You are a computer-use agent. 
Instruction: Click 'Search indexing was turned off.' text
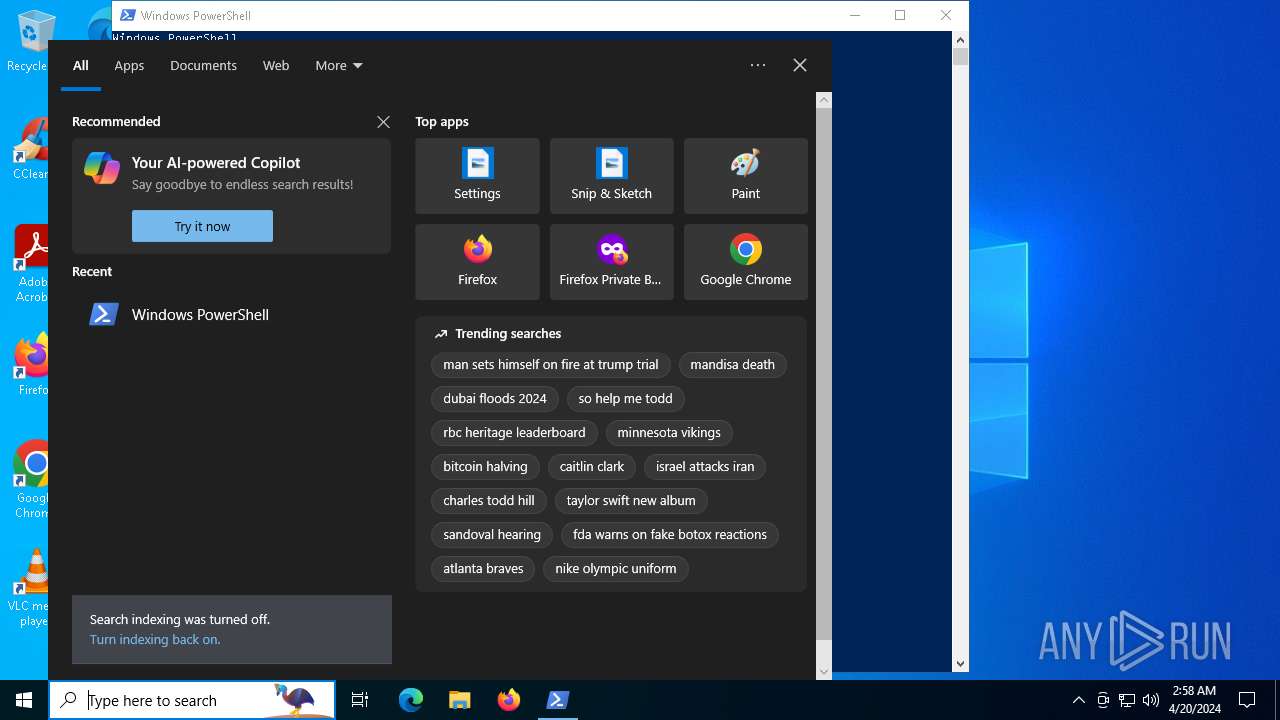click(x=180, y=620)
